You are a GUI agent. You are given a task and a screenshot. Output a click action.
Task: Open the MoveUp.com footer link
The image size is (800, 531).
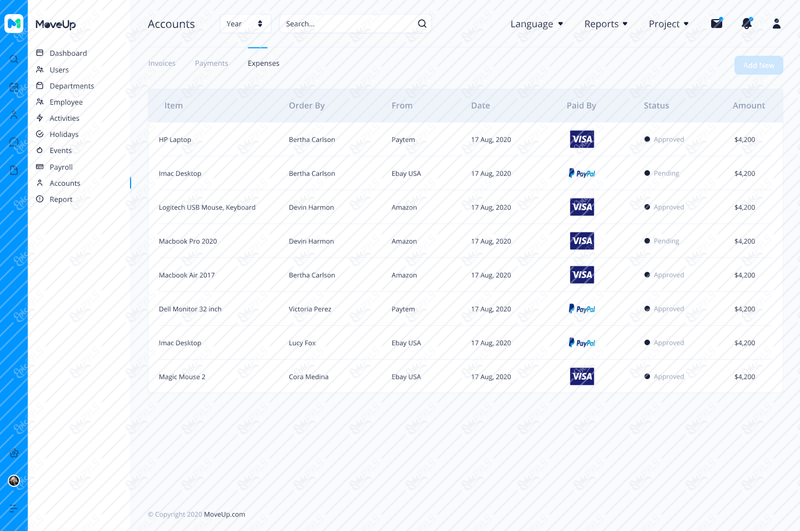(x=224, y=514)
